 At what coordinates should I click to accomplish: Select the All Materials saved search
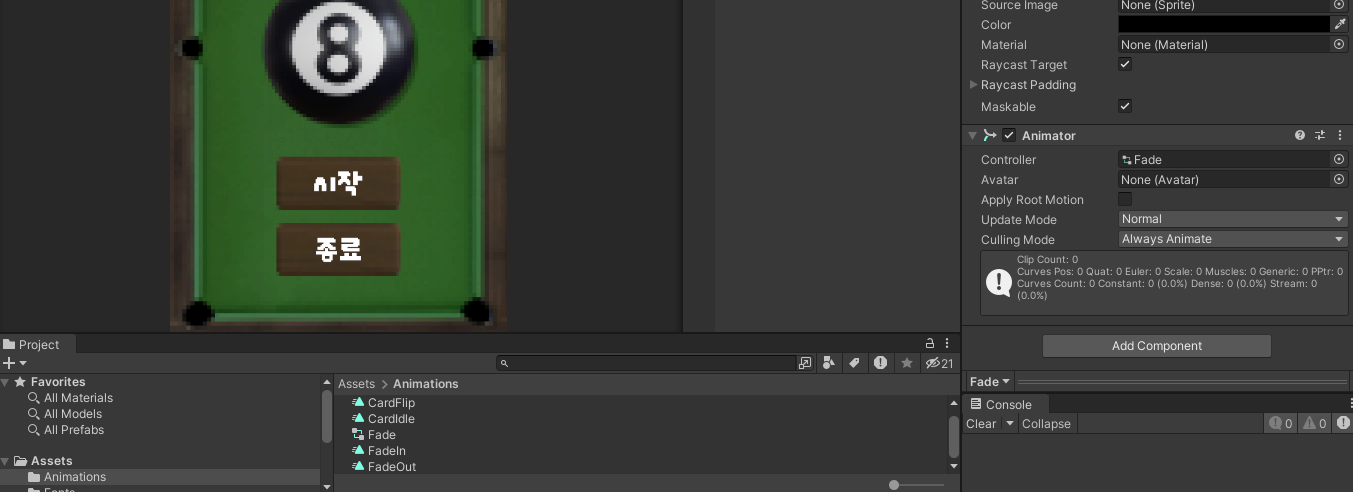[78, 398]
